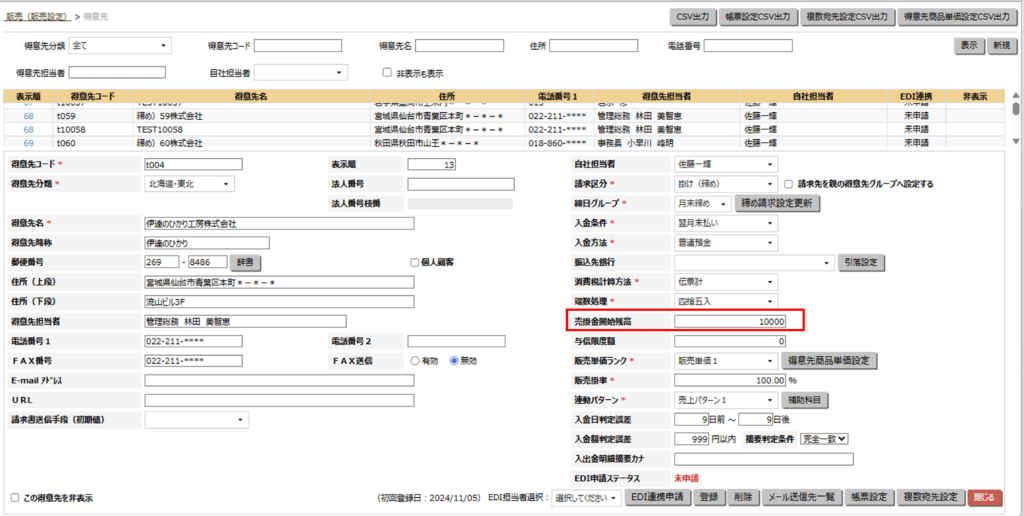Toggle the 非表示も表示 checkbox

tap(387, 73)
